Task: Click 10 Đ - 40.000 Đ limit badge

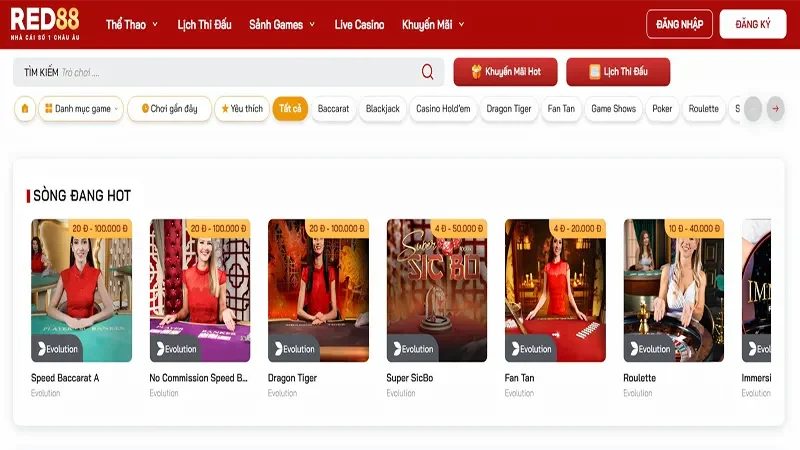Action: pos(694,229)
